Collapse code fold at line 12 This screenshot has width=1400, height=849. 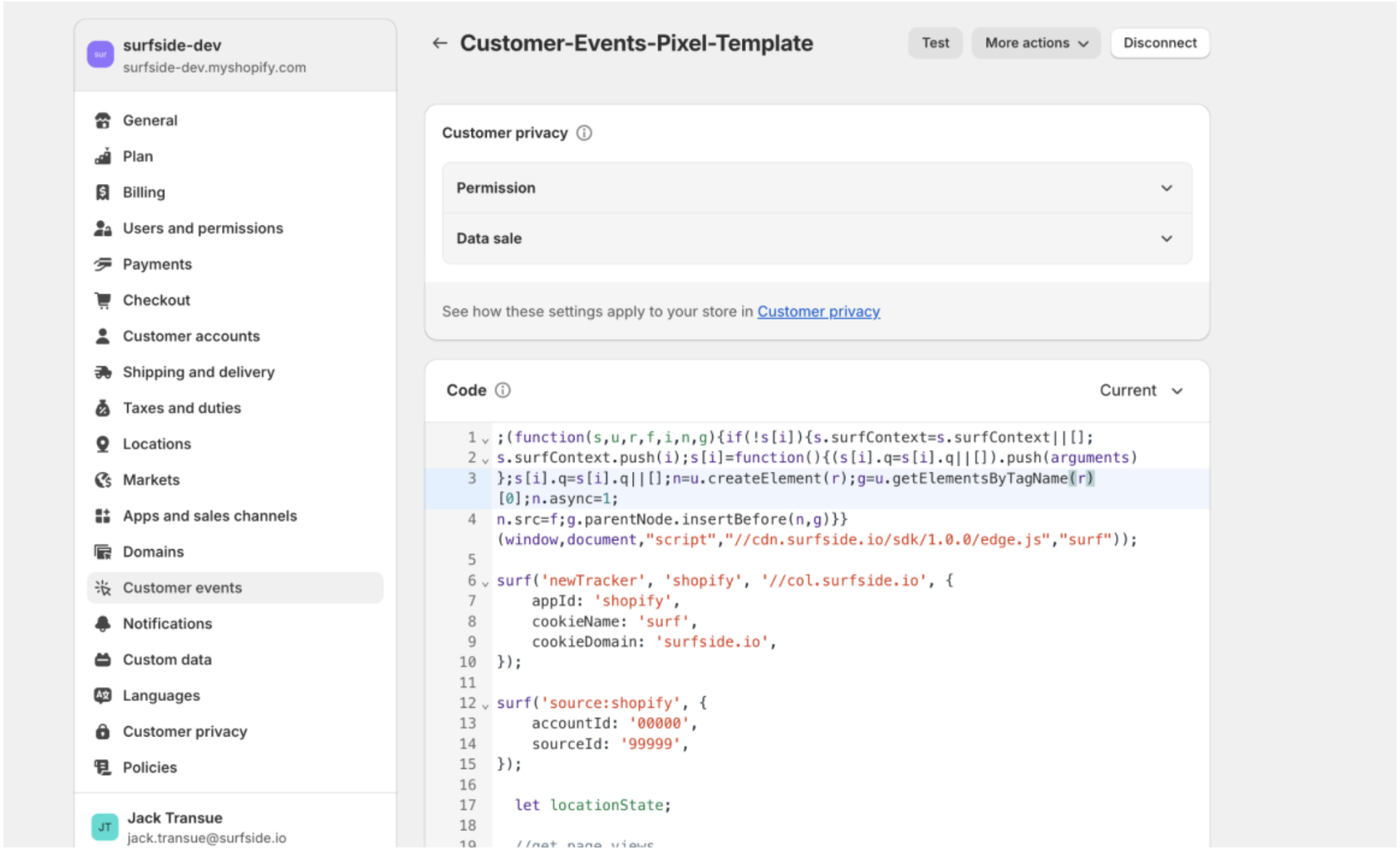485,706
